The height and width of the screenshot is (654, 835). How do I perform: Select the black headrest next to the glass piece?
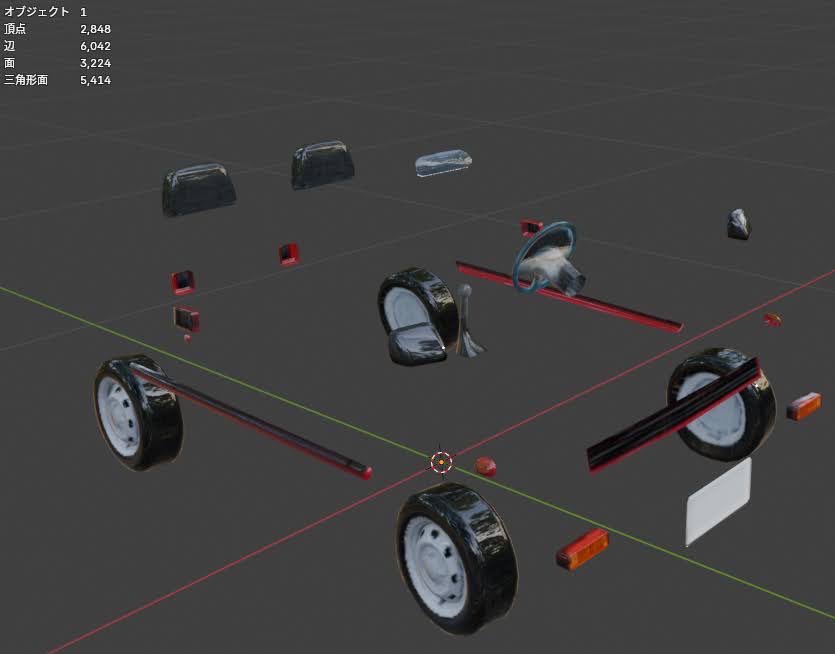coord(323,165)
